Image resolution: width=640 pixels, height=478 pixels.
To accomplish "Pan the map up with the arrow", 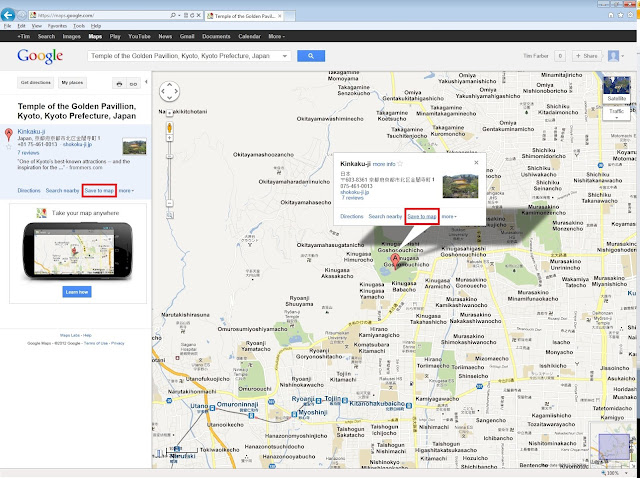I will point(169,84).
